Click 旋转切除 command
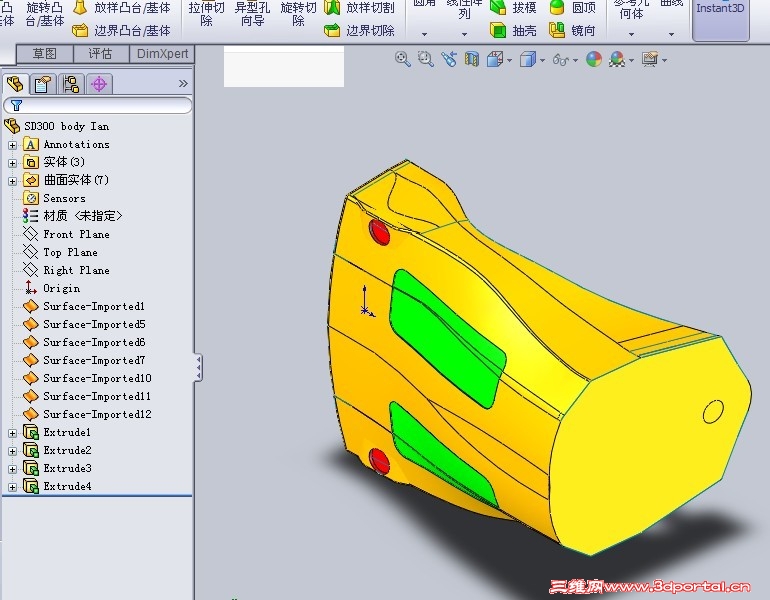 click(298, 14)
